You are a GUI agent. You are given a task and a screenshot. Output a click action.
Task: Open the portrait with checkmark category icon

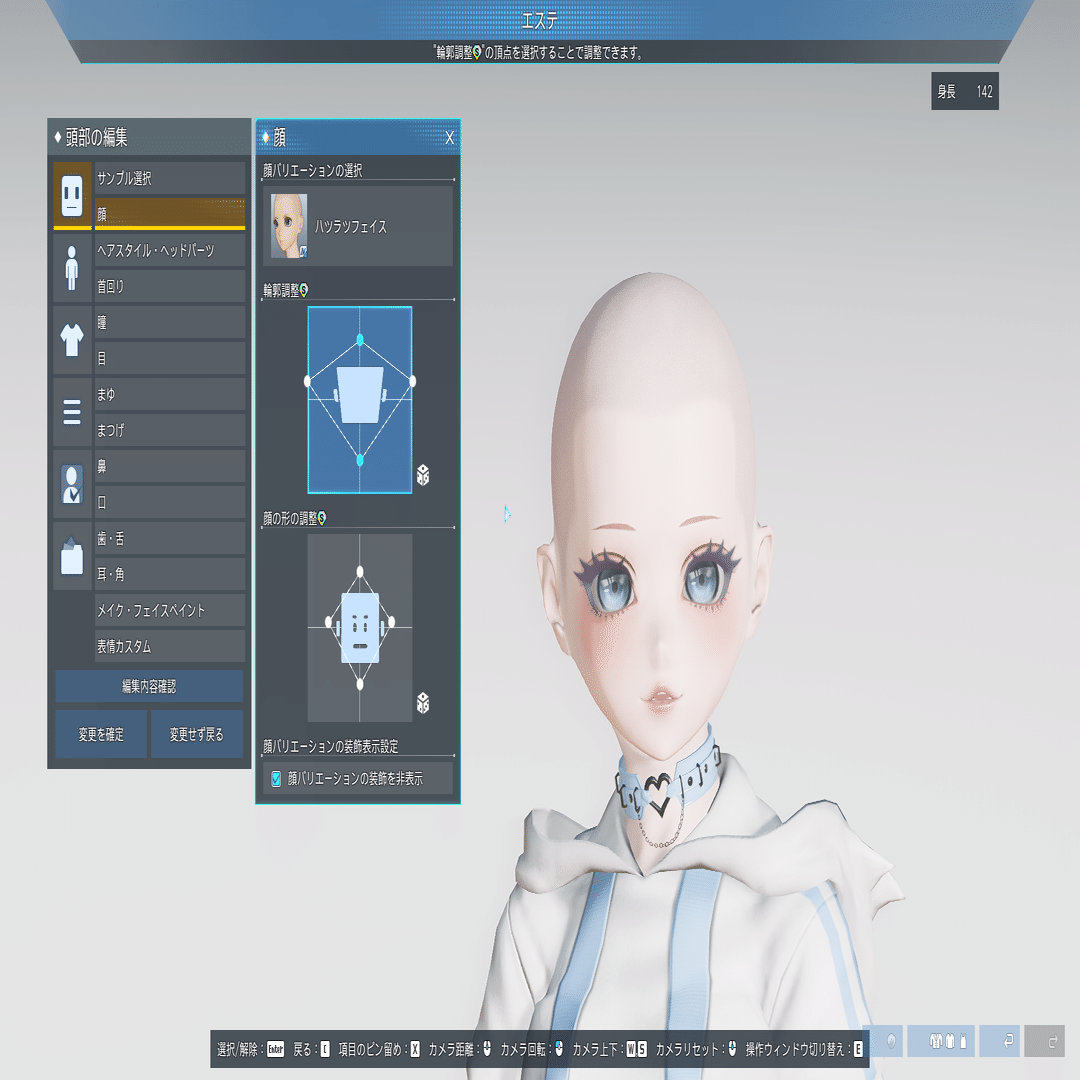[x=72, y=484]
